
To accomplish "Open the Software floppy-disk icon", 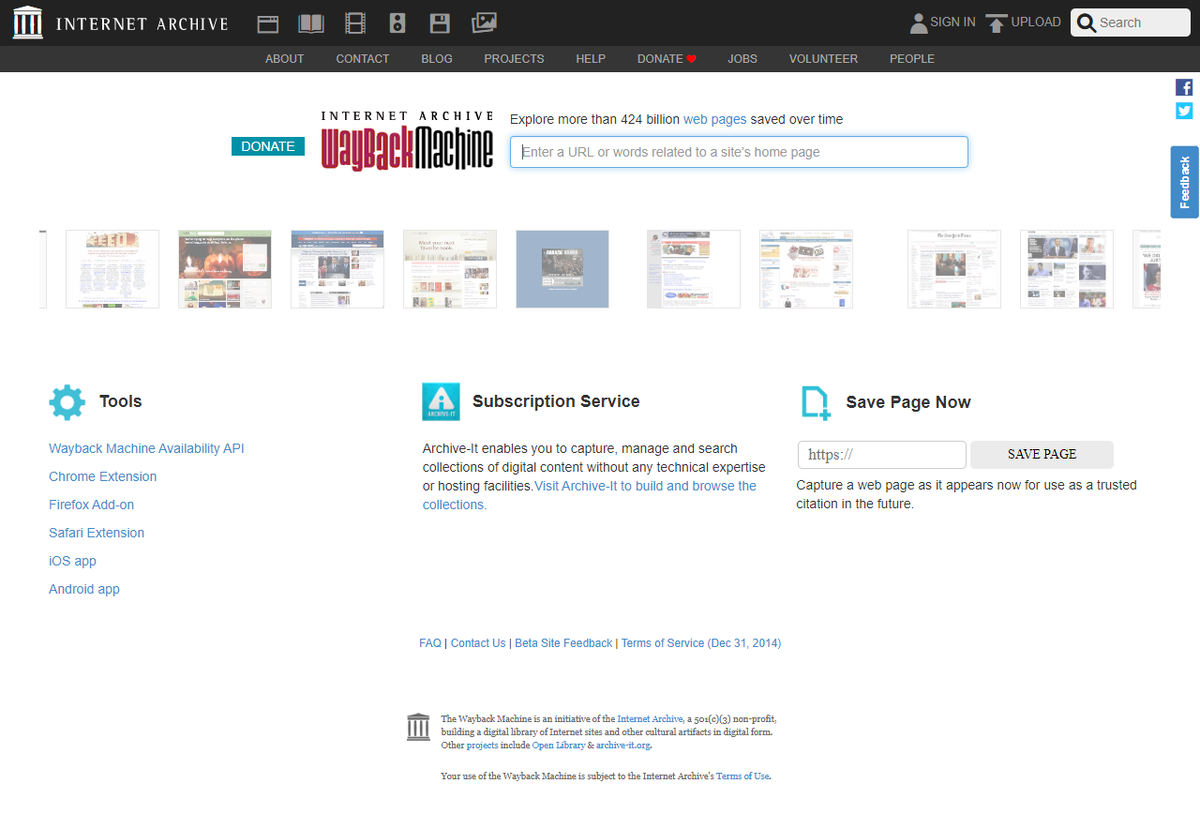I will [439, 23].
